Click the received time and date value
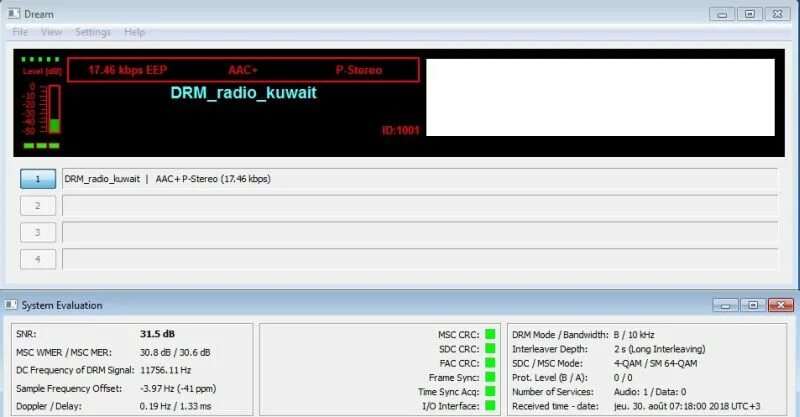800x417 pixels. click(x=687, y=406)
